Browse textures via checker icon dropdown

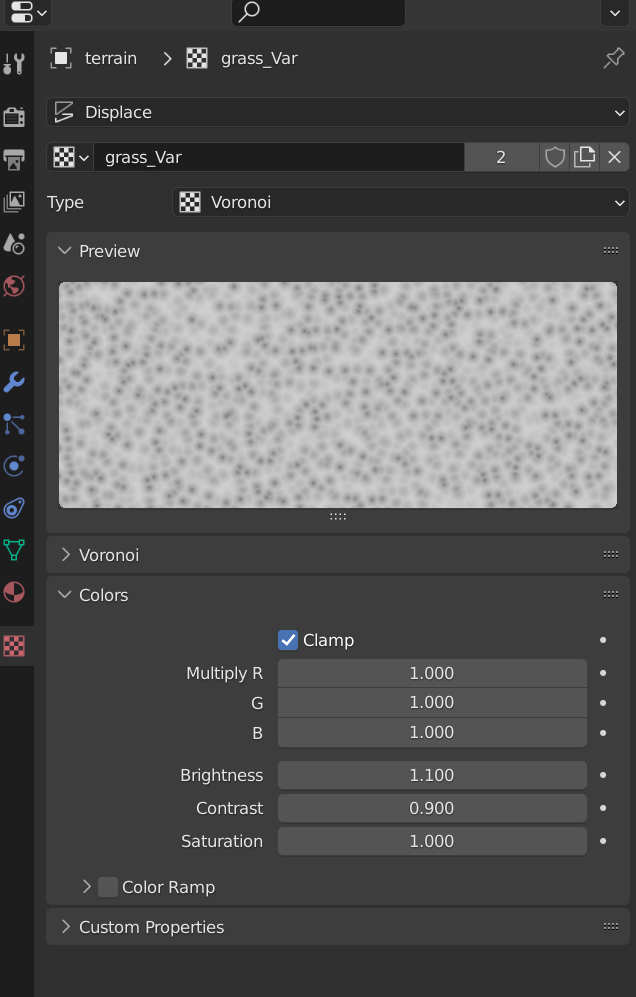click(71, 157)
